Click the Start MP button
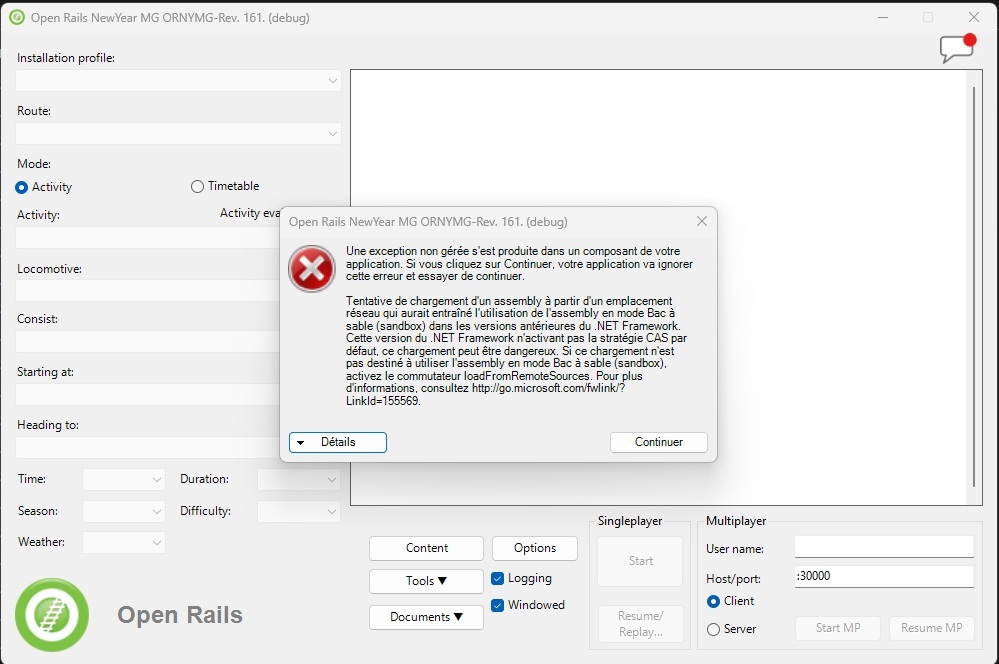This screenshot has width=999, height=664. (838, 628)
